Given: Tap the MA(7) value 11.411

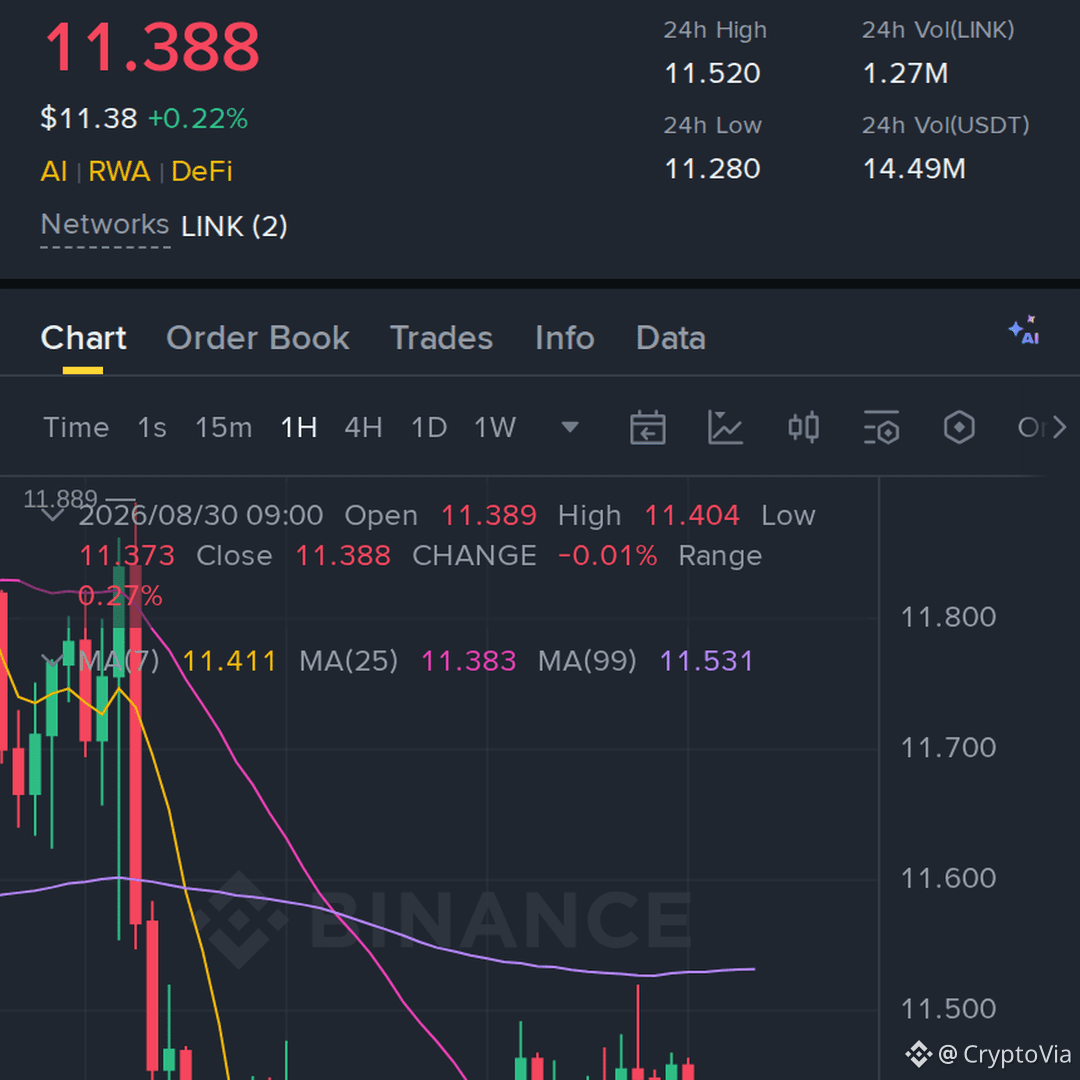Looking at the screenshot, I should coord(229,661).
